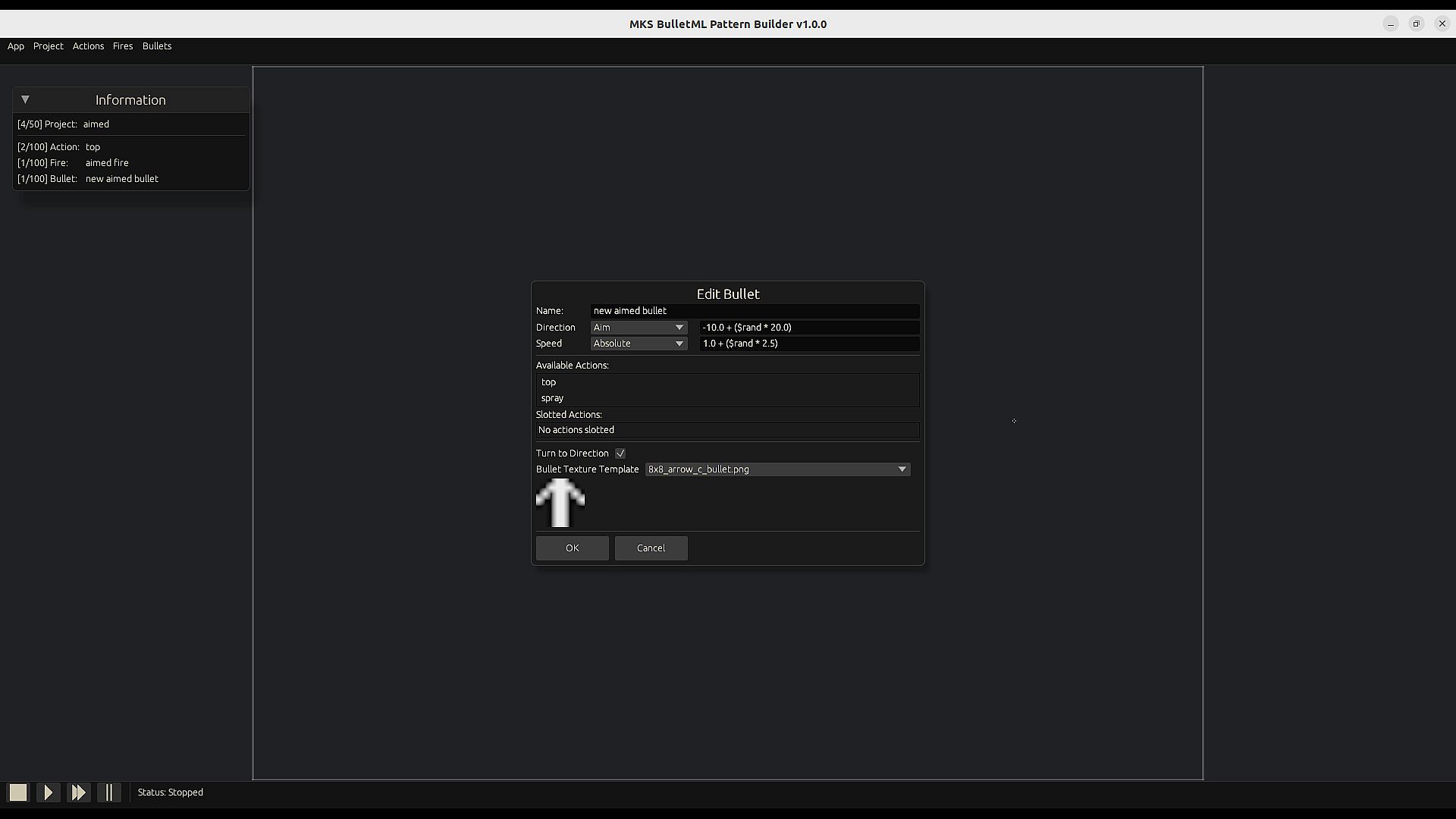The height and width of the screenshot is (819, 1456).
Task: Confirm edits with the OK button
Action: [572, 548]
